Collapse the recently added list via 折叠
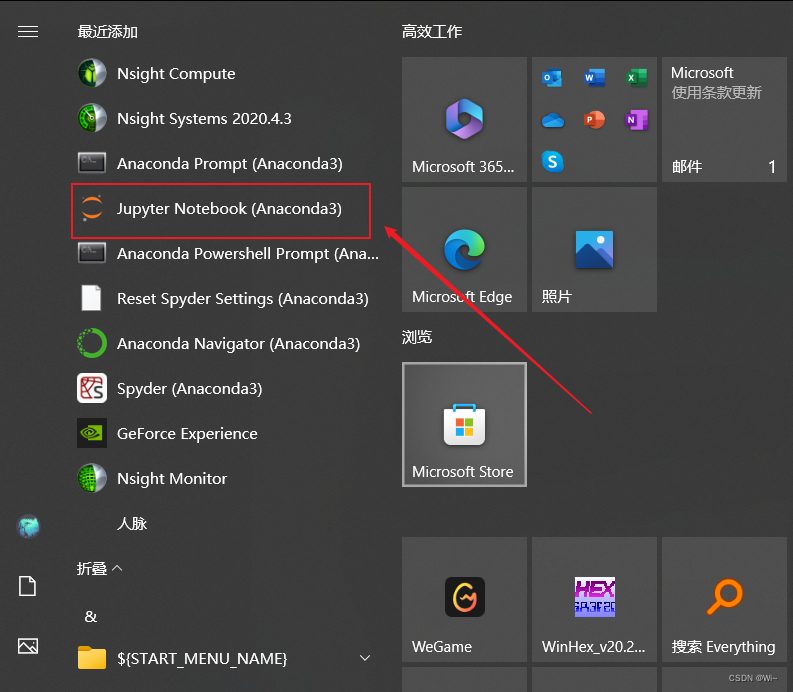Image resolution: width=793 pixels, height=692 pixels. (100, 569)
